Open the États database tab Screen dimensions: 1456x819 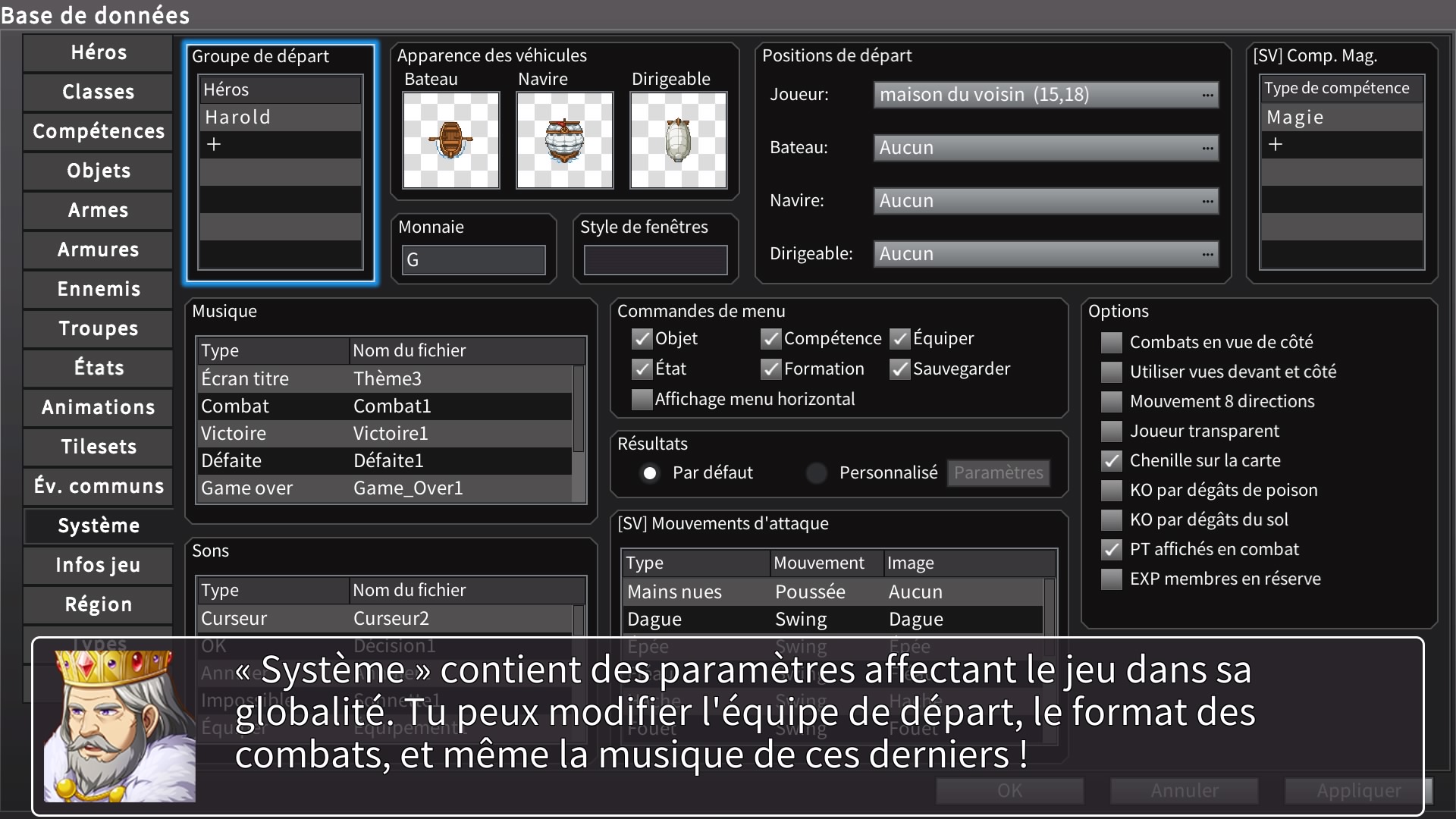tap(99, 368)
